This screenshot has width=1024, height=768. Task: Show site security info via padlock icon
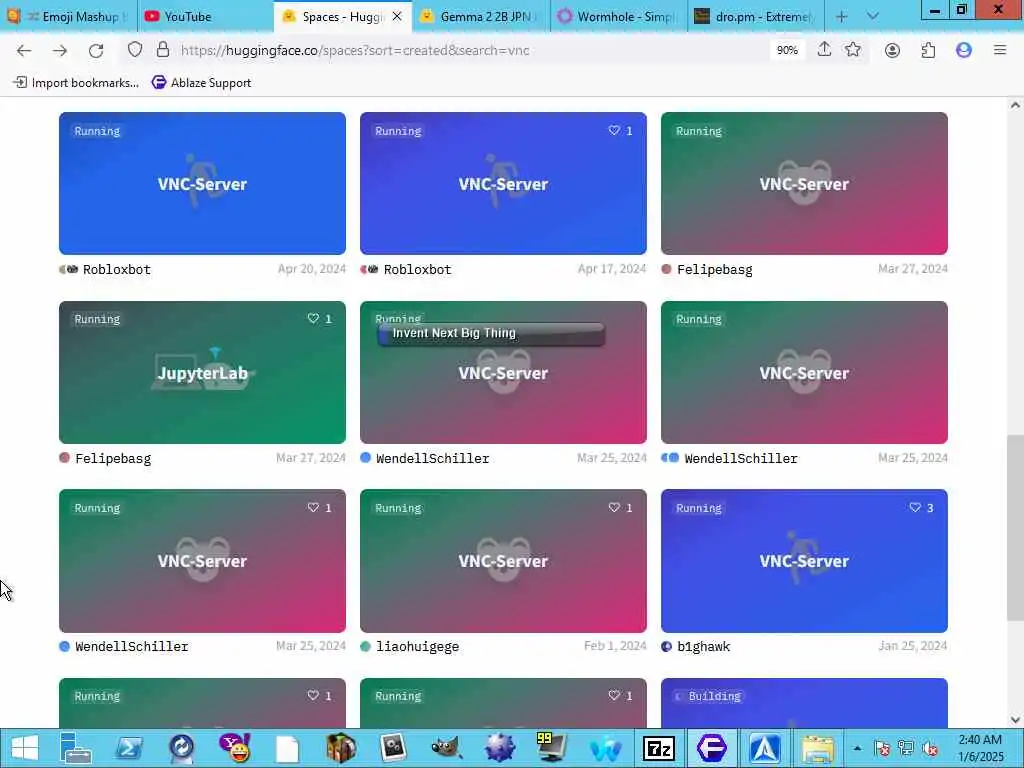pyautogui.click(x=163, y=50)
